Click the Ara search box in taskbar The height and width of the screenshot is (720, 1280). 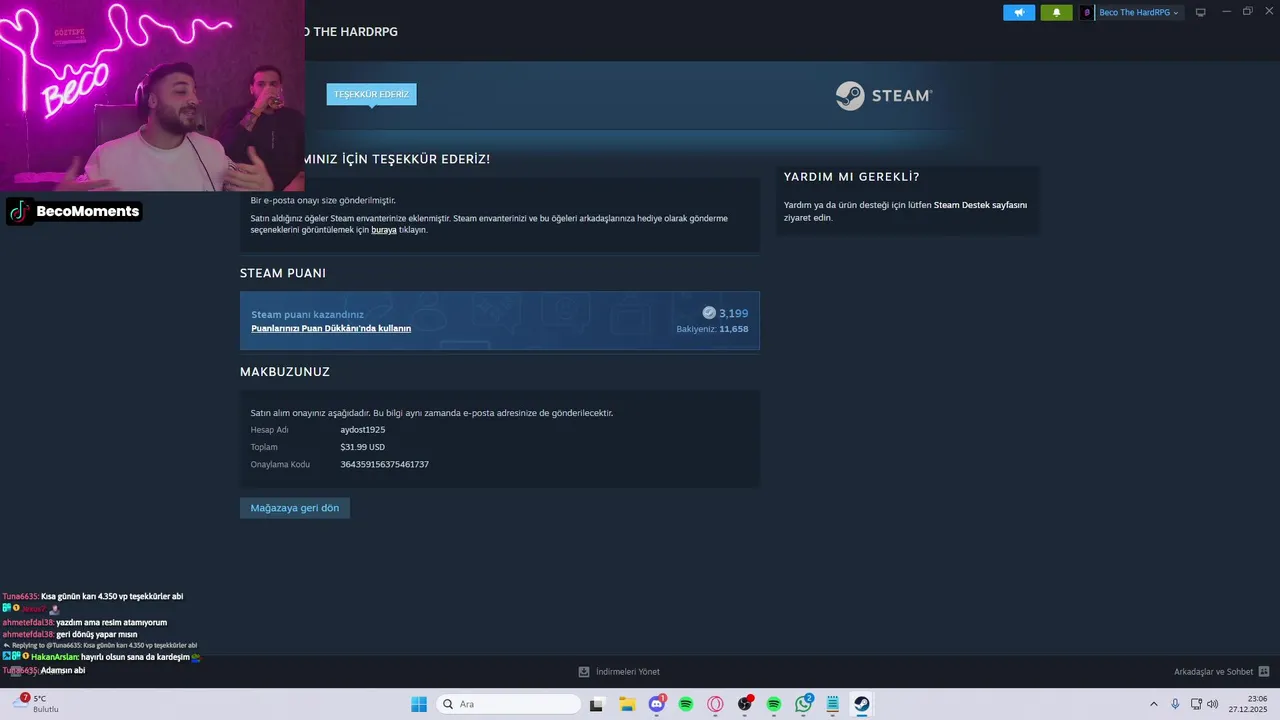tap(510, 704)
